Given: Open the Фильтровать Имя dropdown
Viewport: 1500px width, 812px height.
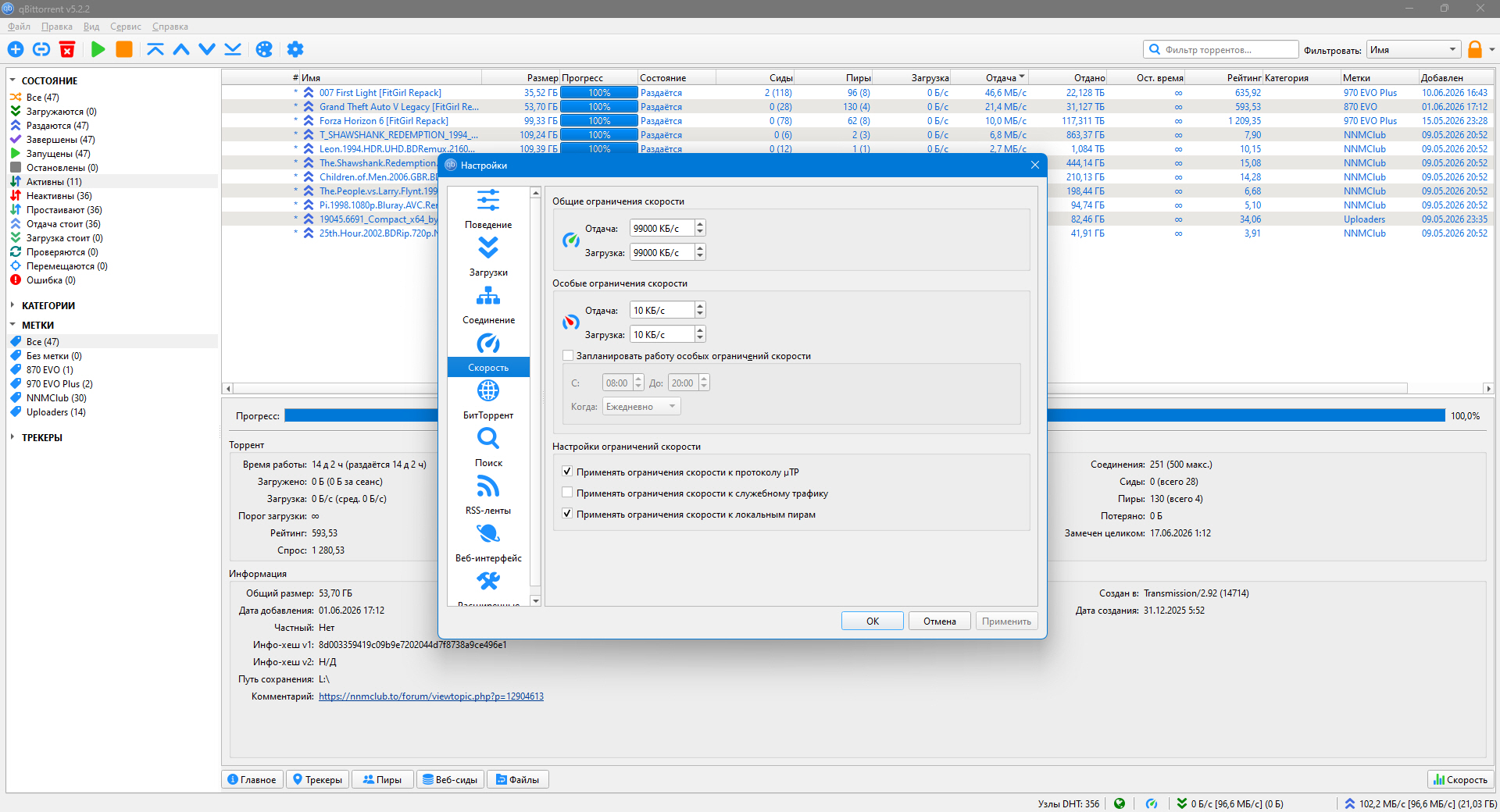Looking at the screenshot, I should pyautogui.click(x=1414, y=50).
